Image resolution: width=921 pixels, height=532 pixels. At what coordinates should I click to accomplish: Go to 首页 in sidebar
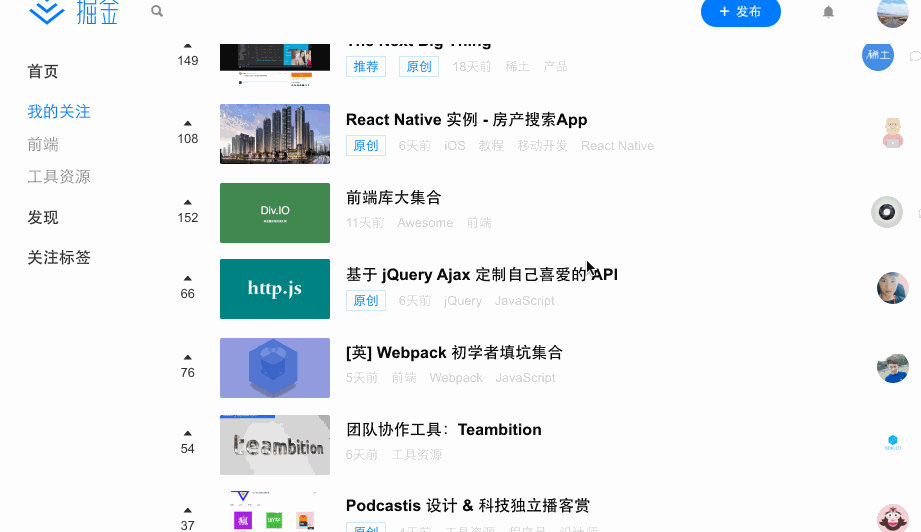43,72
